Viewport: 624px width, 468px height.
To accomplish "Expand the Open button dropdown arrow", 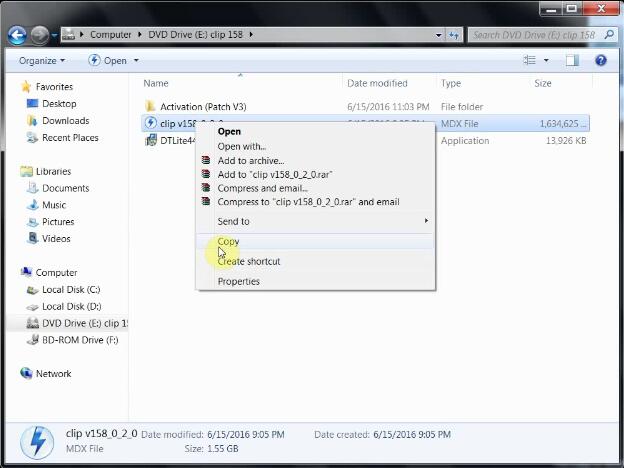I will coord(136,60).
